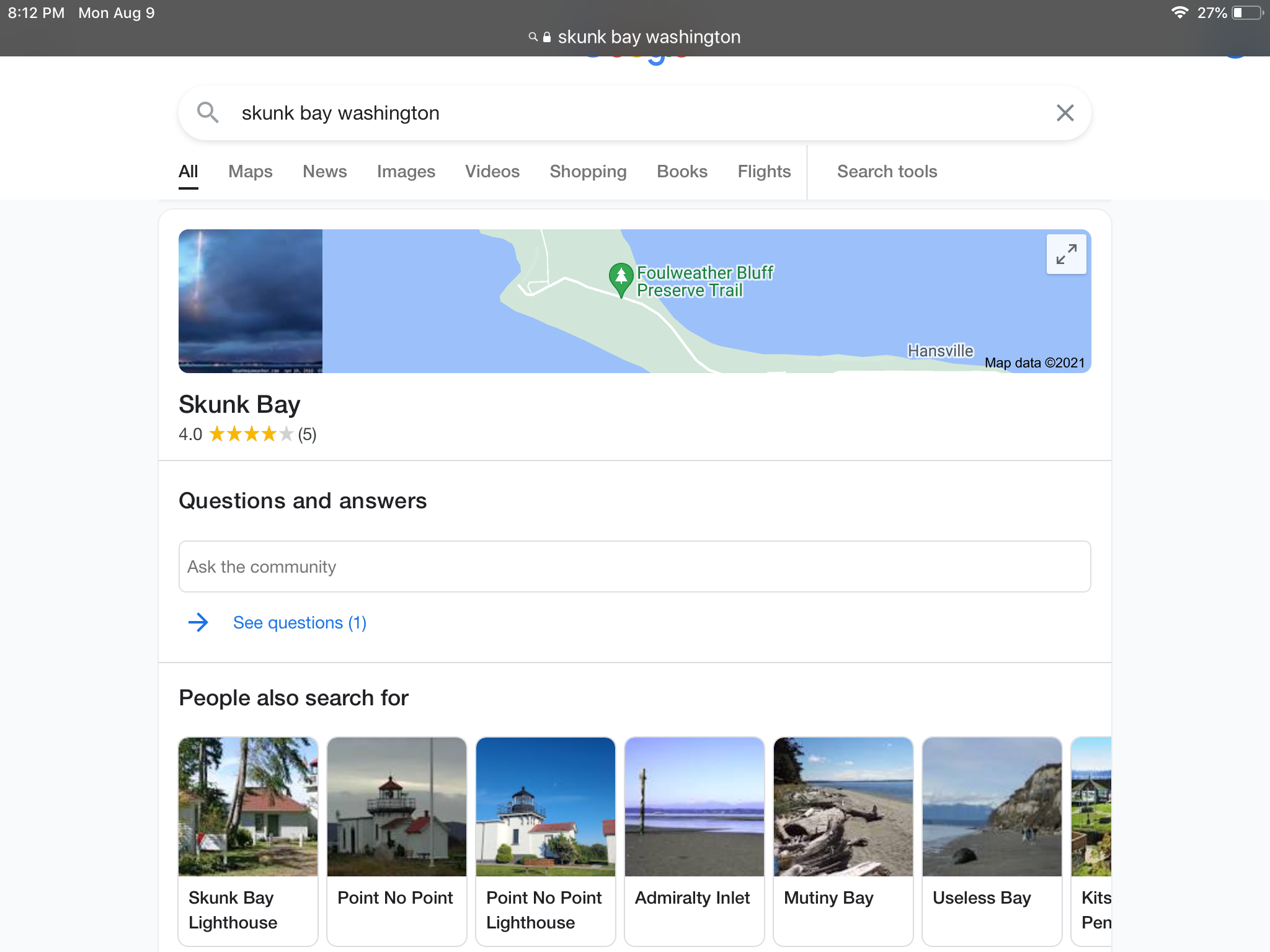Screen dimensions: 1270x952
Task: Select the All search tab
Action: [x=188, y=172]
